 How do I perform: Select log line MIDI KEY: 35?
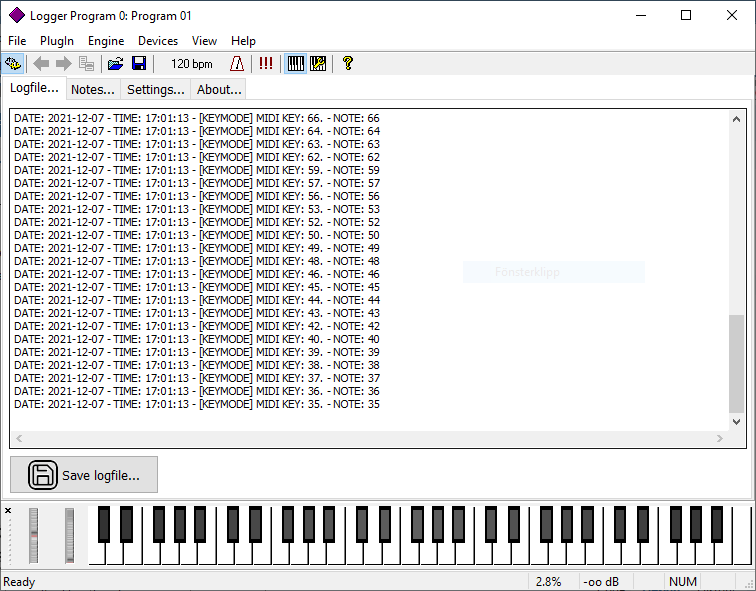[x=197, y=404]
